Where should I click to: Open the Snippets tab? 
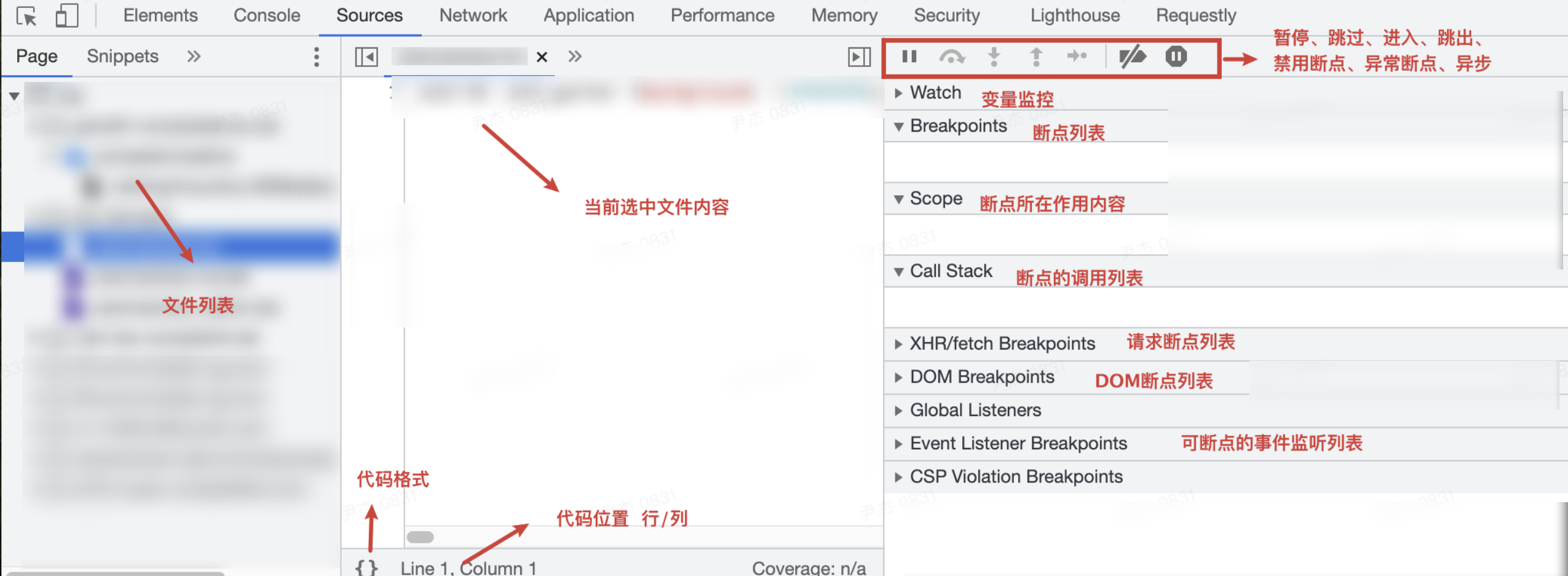pyautogui.click(x=122, y=56)
